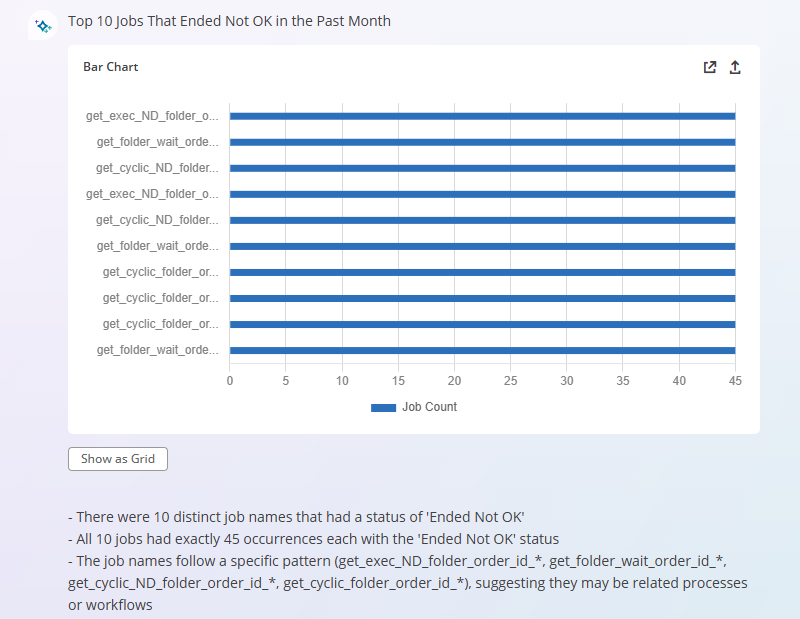Click the bottom get_folder_wait_orde axis label
Screen dimensions: 800x619
point(157,350)
